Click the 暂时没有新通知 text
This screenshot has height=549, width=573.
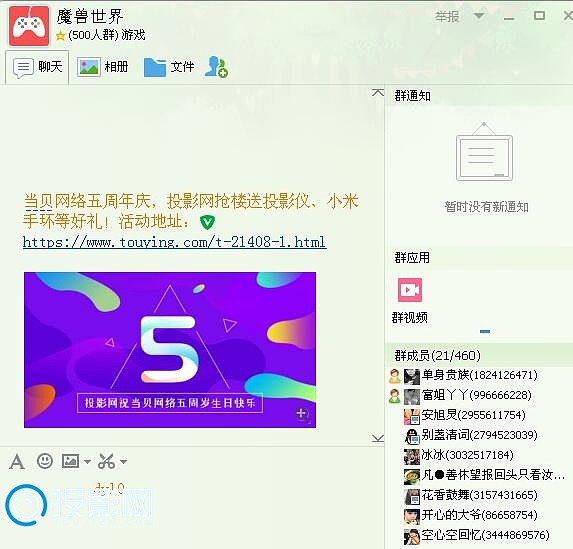486,207
